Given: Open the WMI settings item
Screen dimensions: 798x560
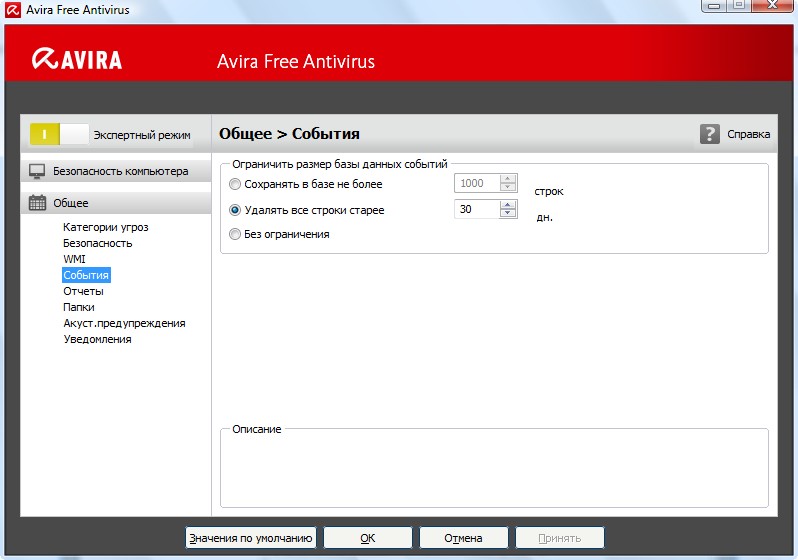Looking at the screenshot, I should (74, 259).
